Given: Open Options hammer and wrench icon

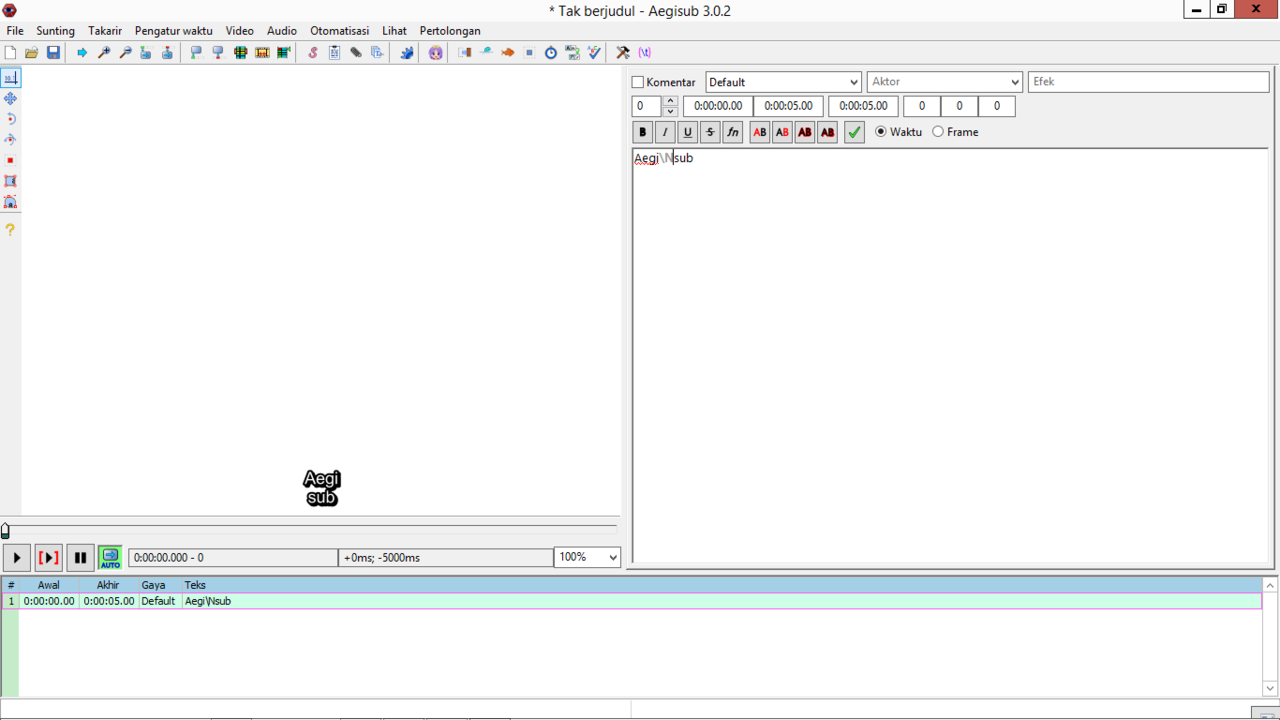Looking at the screenshot, I should coord(623,52).
